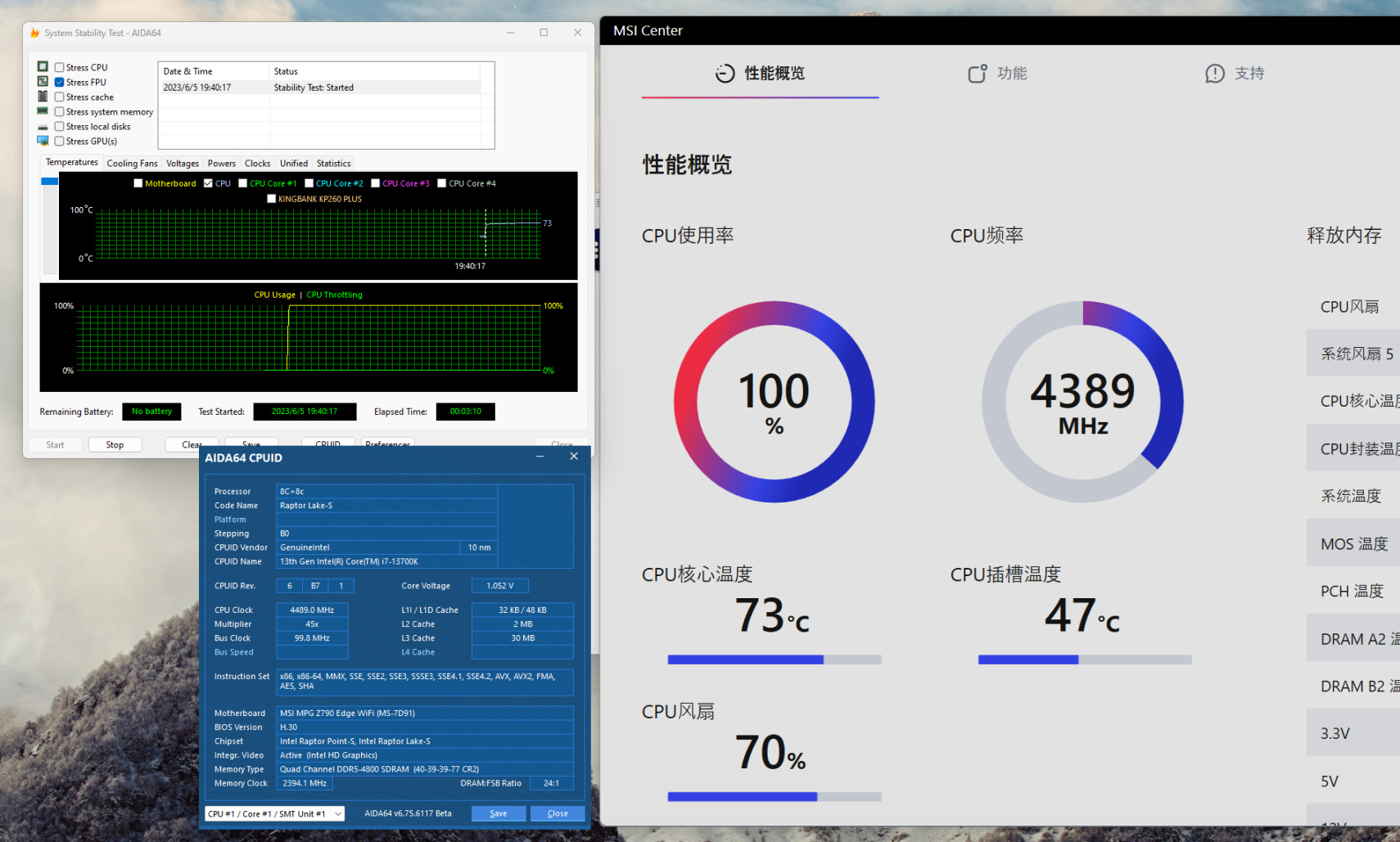Image resolution: width=1400 pixels, height=842 pixels.
Task: Click the CPU chip icon beside Stress CPU
Action: click(43, 66)
